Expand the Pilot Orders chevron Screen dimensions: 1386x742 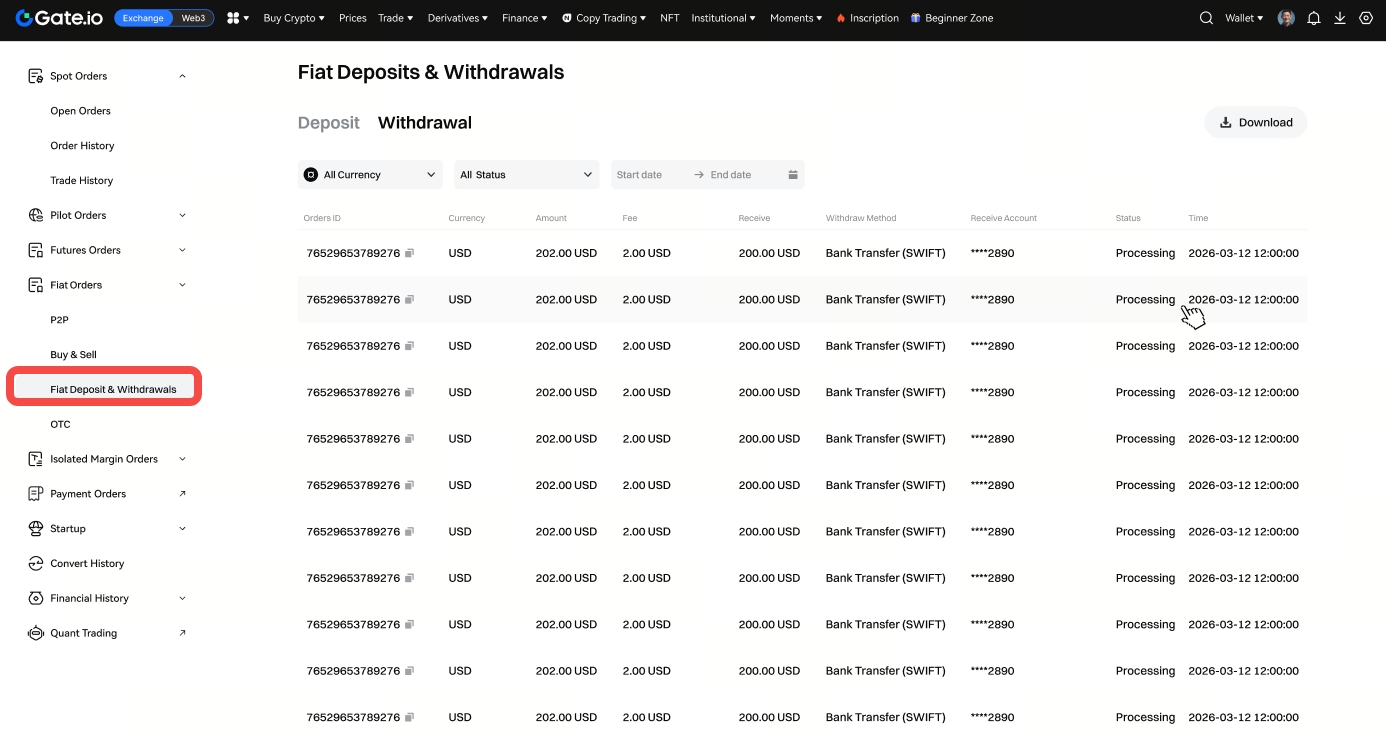(x=182, y=215)
